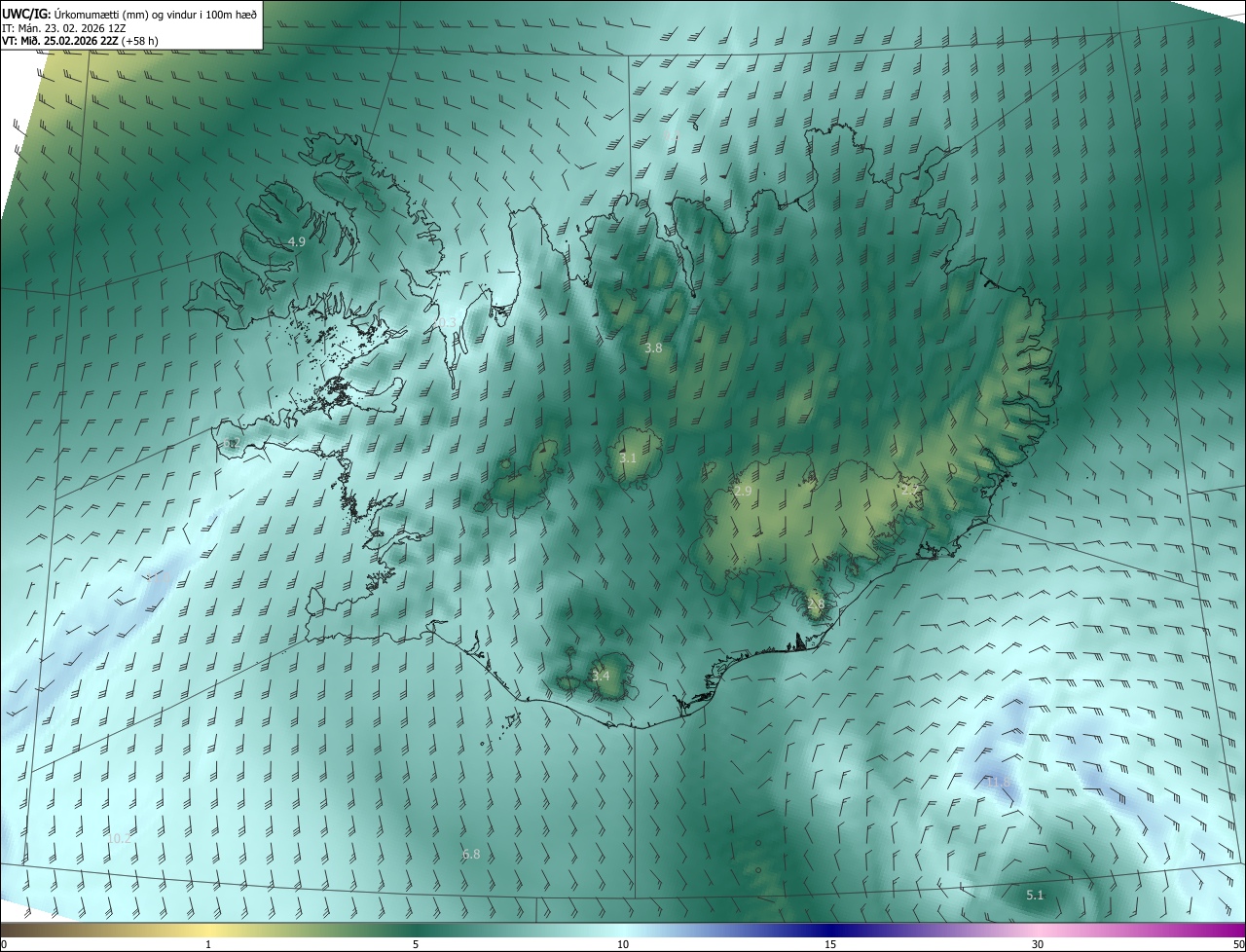
Task: Click the color scale tick label 10
Action: tap(623, 944)
